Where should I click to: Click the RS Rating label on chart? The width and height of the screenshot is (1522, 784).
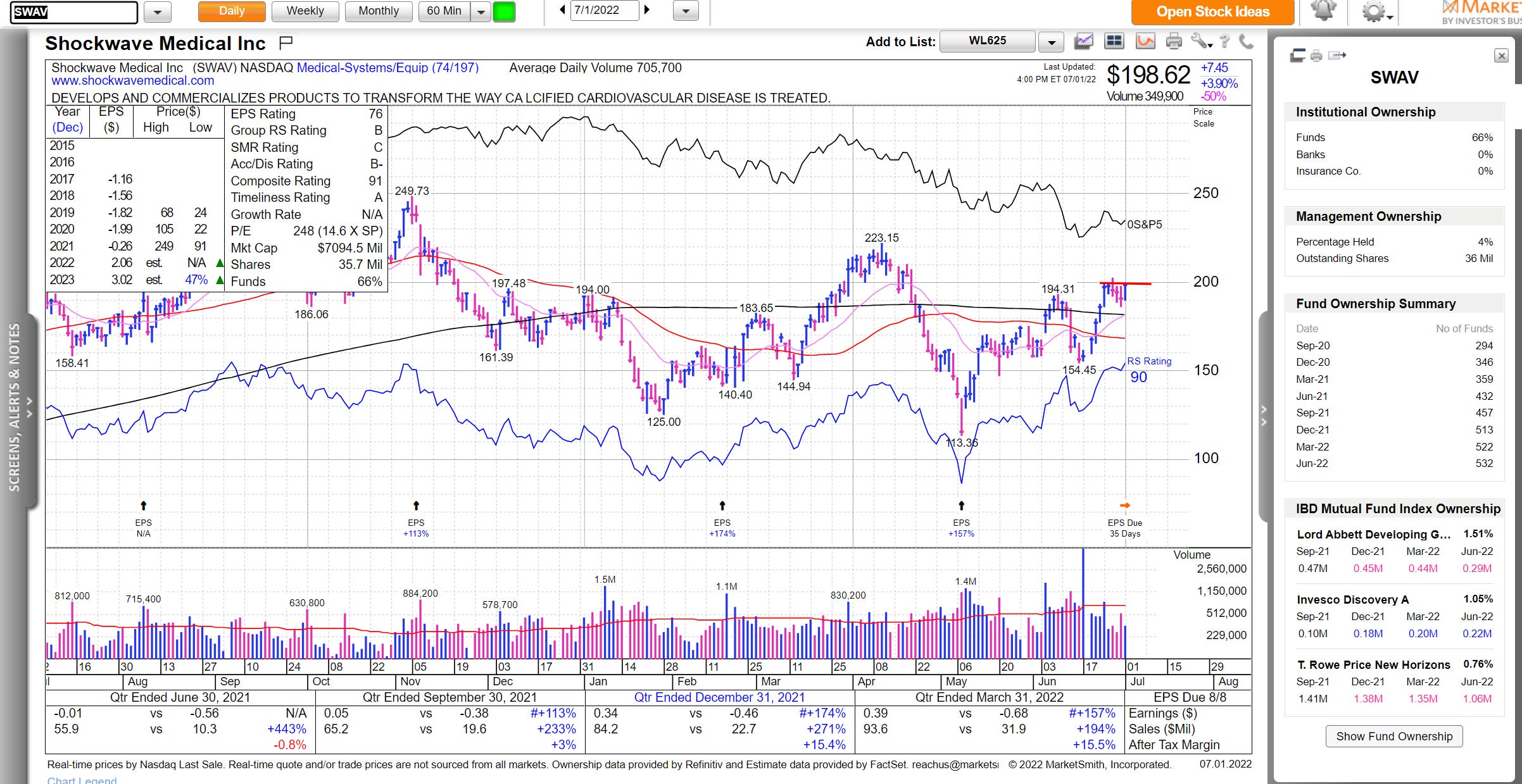point(1149,361)
